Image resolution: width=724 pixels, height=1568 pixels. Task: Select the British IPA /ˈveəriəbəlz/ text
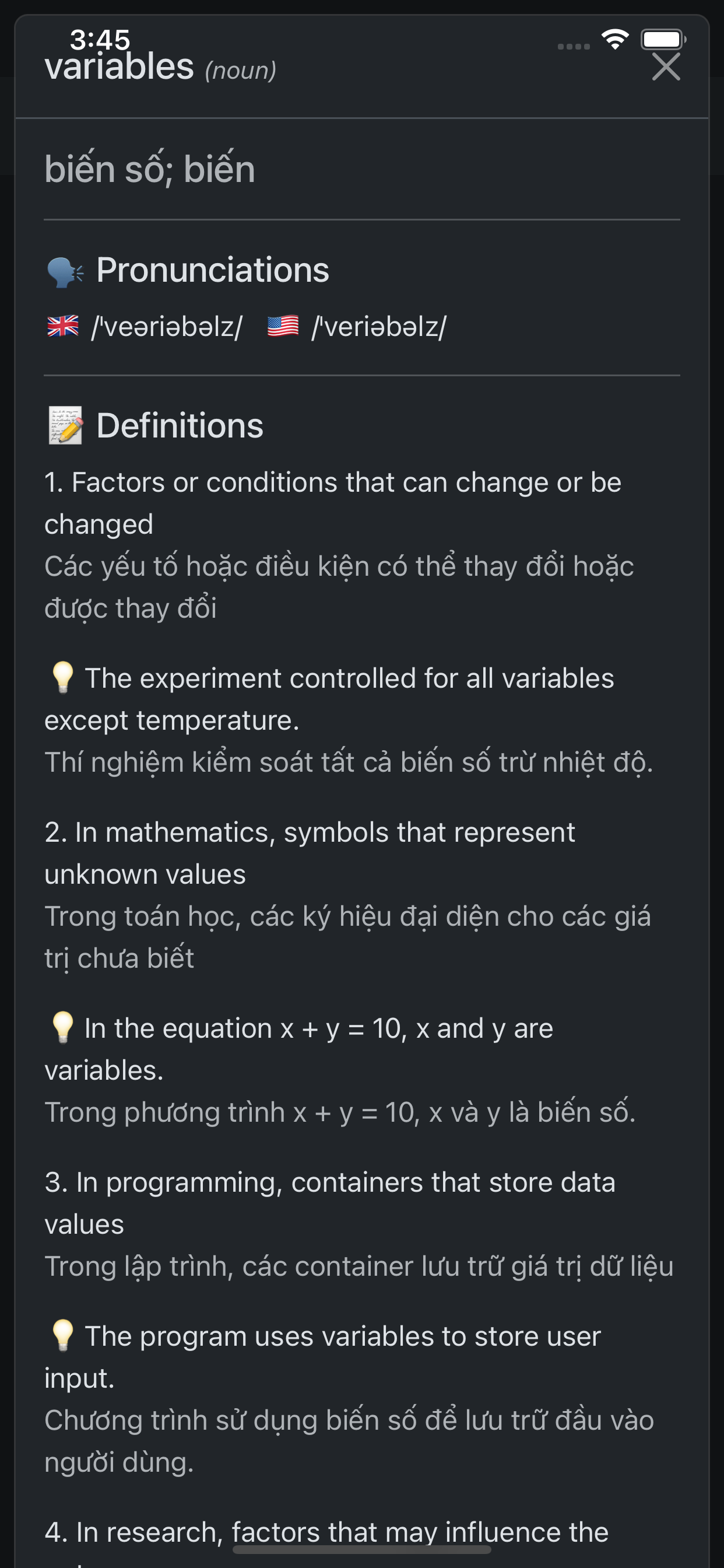tap(167, 327)
